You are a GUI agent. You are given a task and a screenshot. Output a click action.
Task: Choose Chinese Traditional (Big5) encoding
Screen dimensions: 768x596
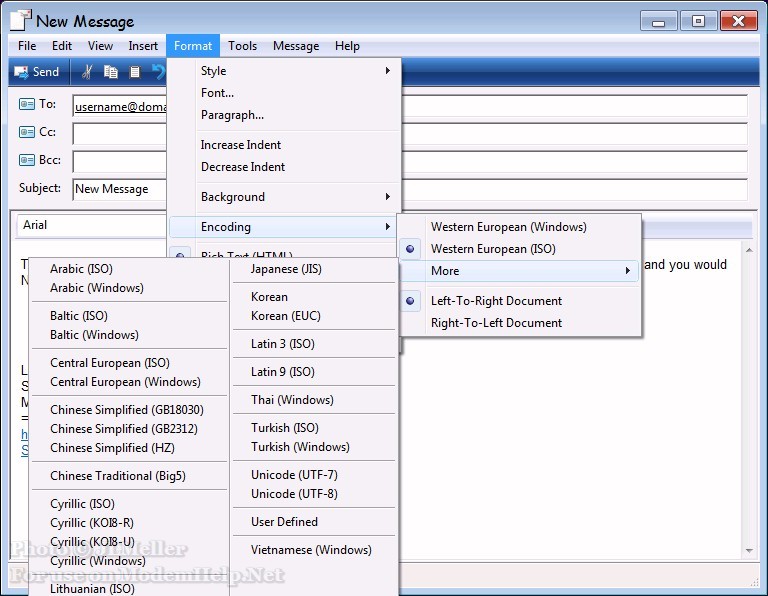(x=117, y=476)
